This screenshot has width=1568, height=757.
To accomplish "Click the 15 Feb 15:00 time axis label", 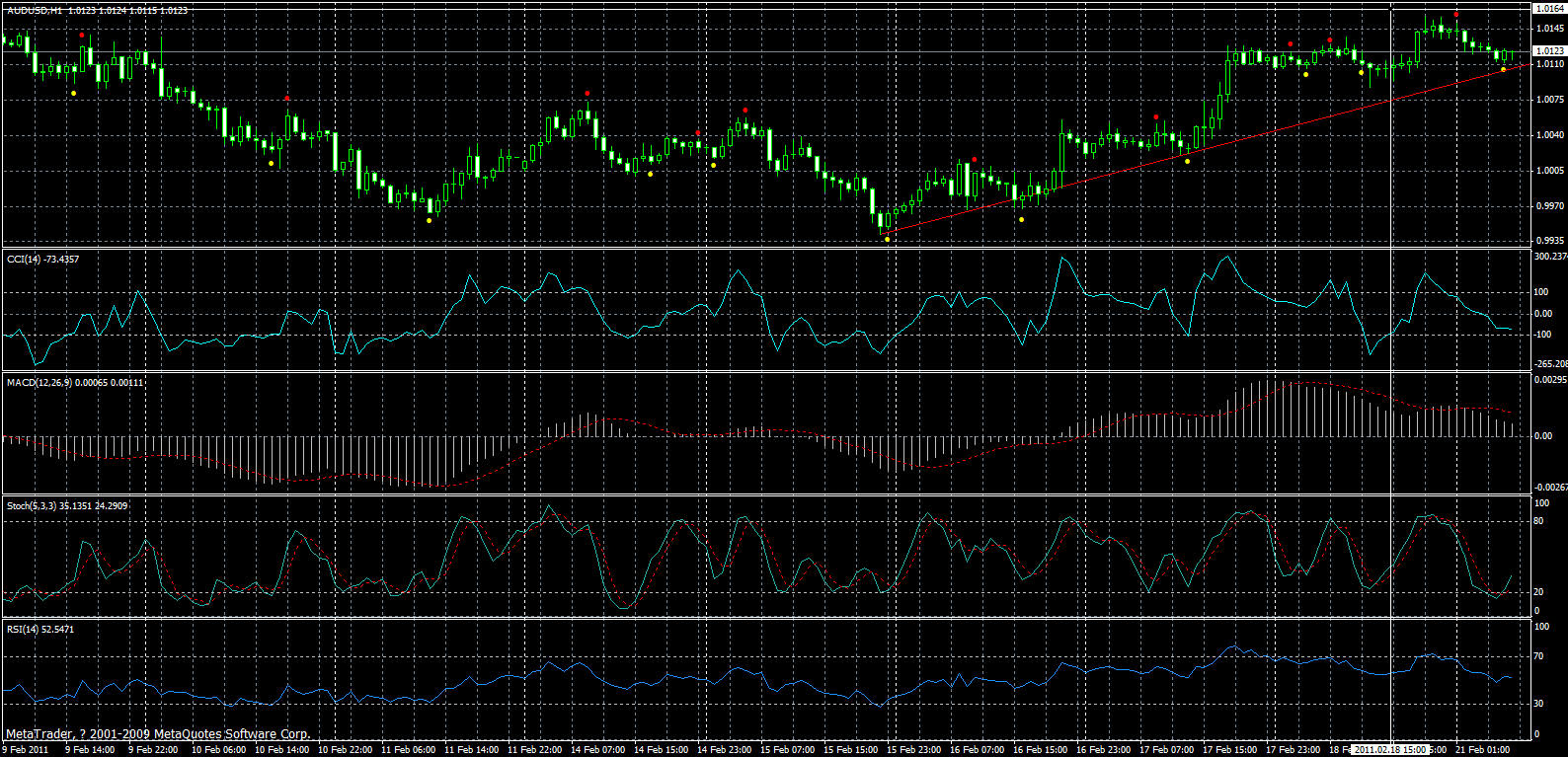I will [850, 750].
